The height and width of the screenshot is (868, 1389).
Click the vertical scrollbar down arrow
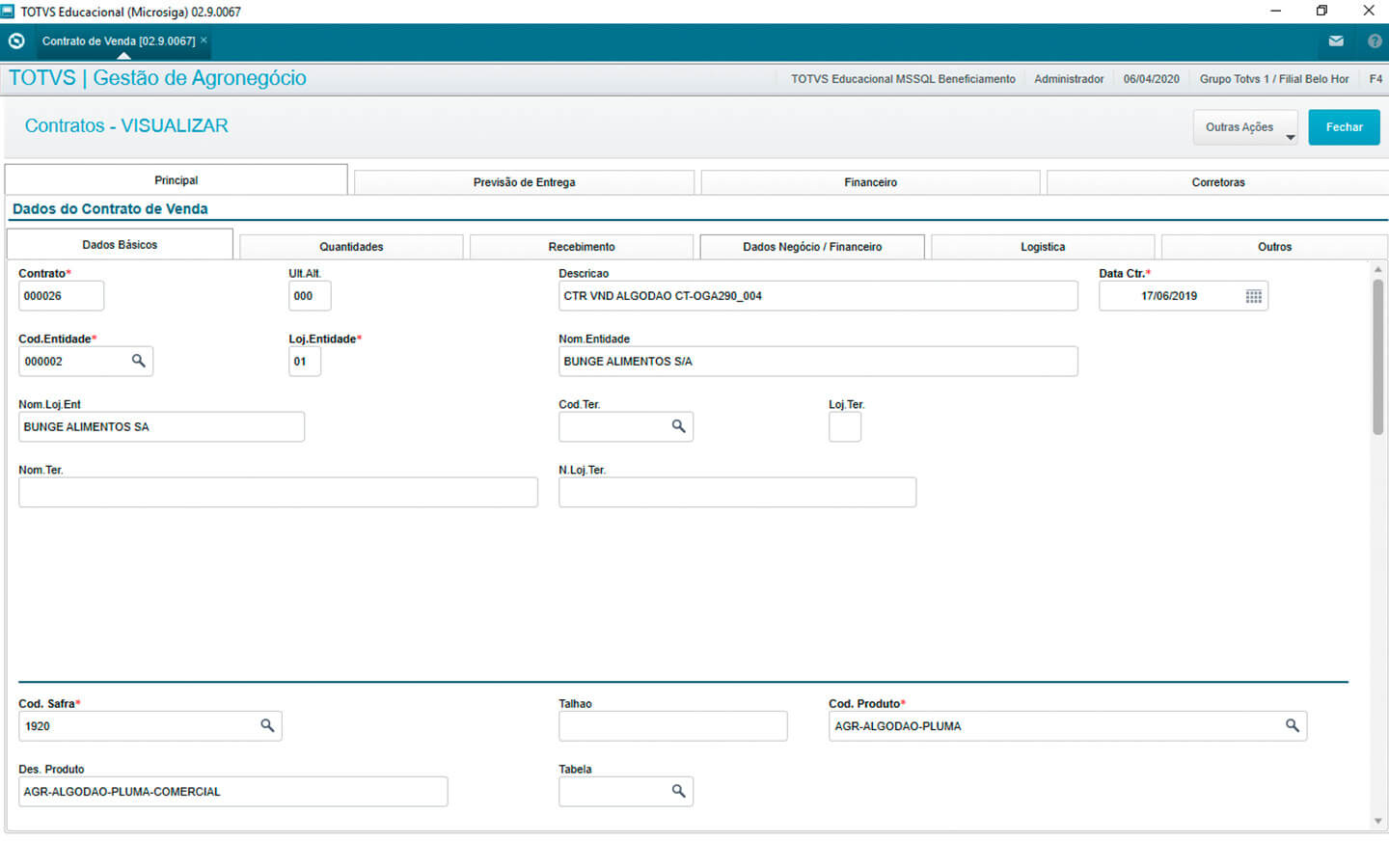point(1377,821)
